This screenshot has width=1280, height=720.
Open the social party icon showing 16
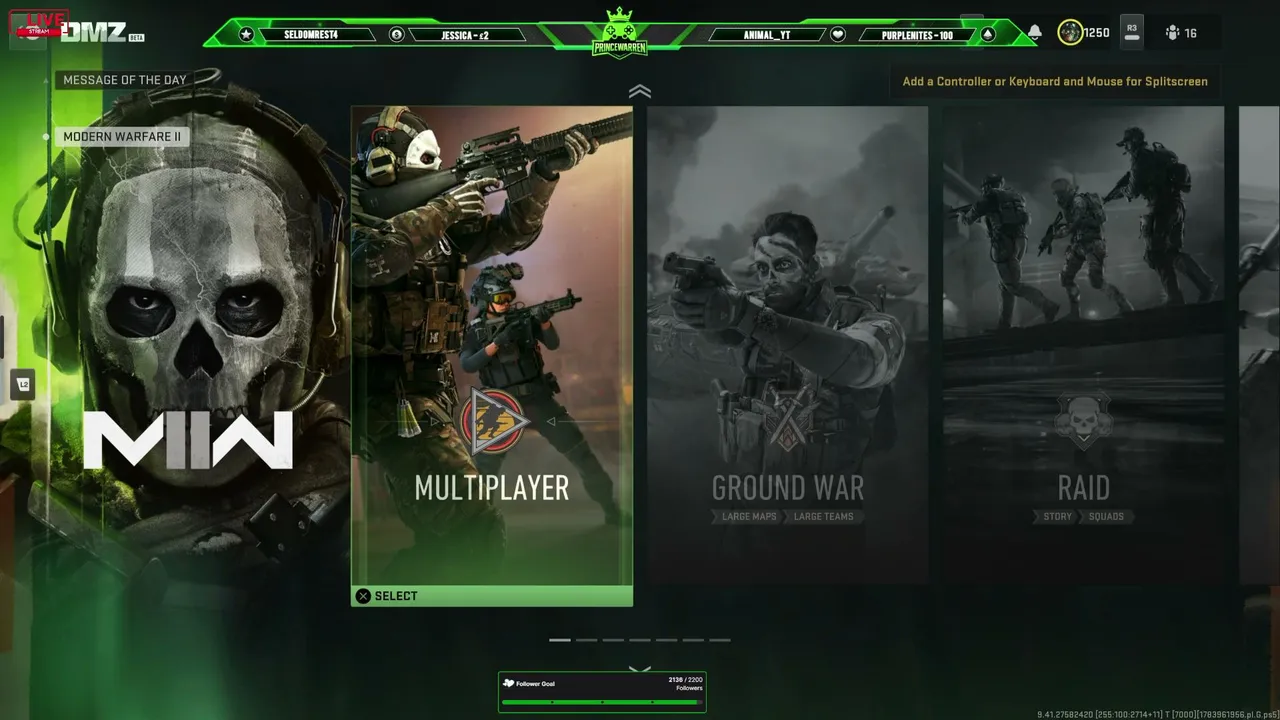click(x=1181, y=33)
